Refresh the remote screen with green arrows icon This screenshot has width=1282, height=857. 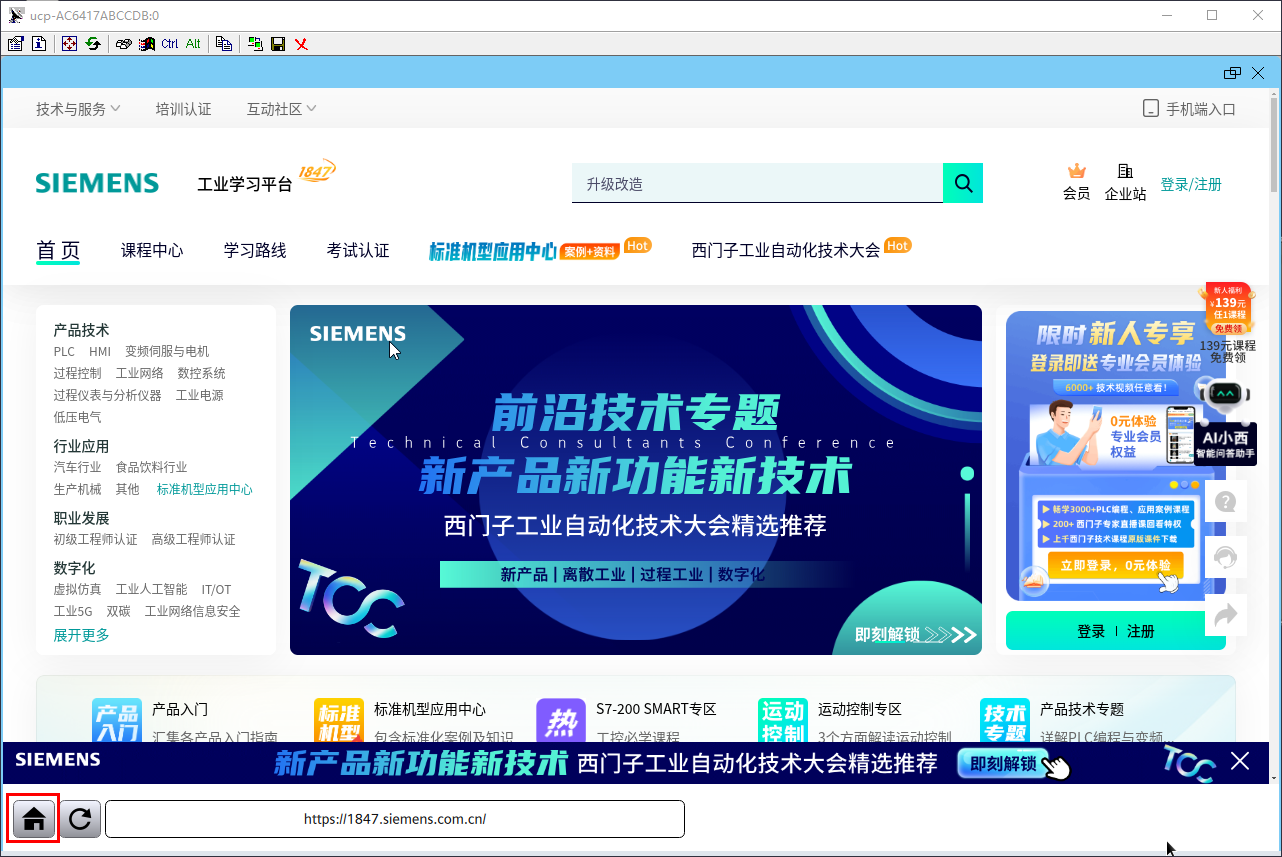93,44
